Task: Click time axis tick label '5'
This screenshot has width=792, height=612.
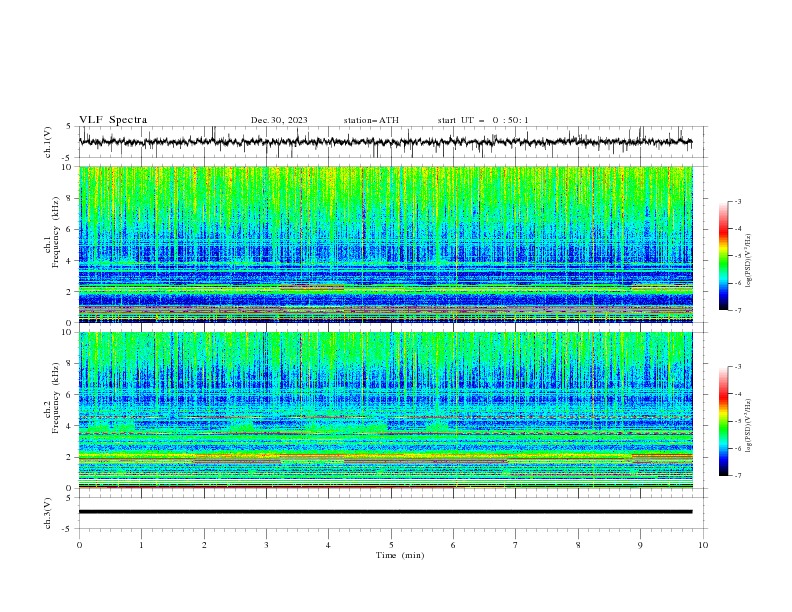Action: pos(391,545)
